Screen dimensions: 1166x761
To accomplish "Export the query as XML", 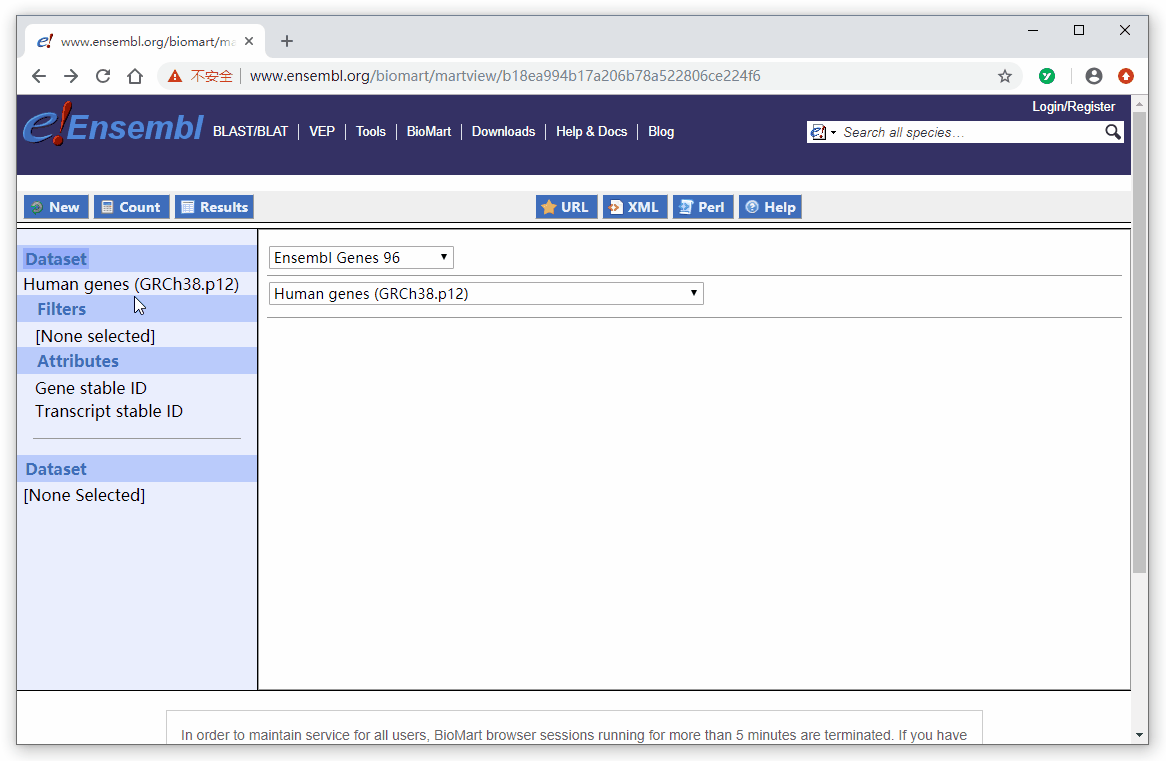I will pos(634,207).
